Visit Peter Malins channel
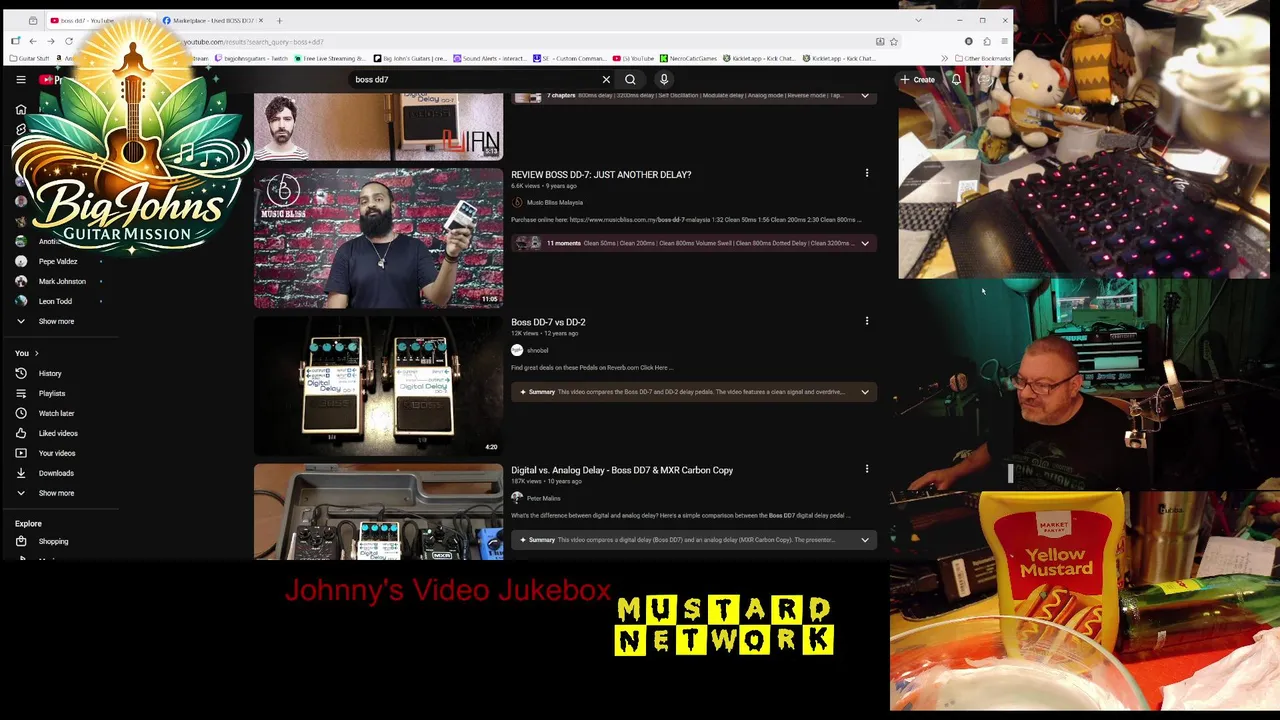1280x720 pixels. click(543, 498)
